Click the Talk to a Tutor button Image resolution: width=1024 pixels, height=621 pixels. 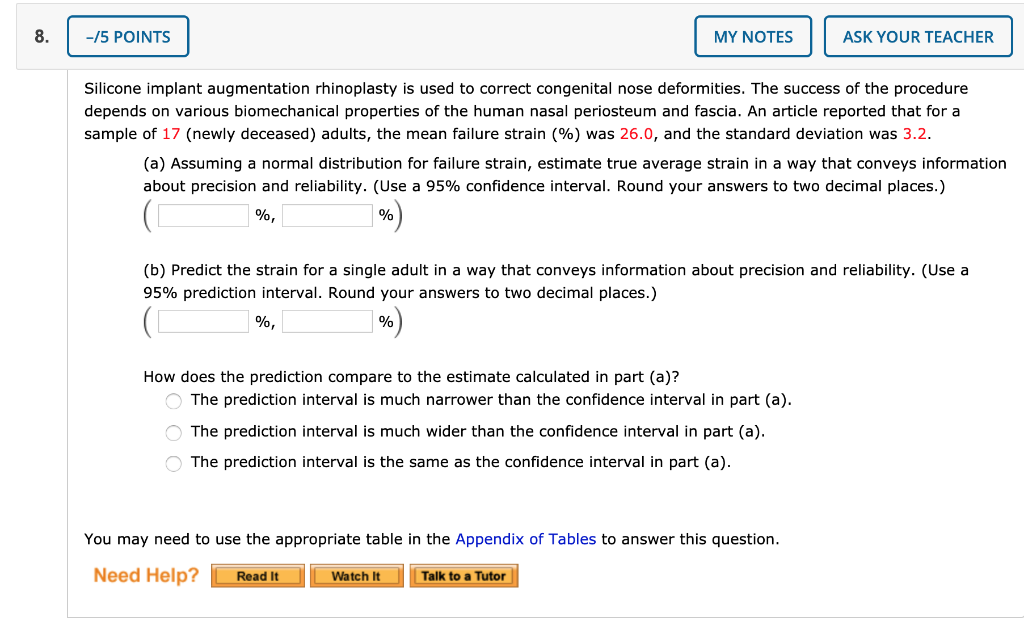point(463,575)
